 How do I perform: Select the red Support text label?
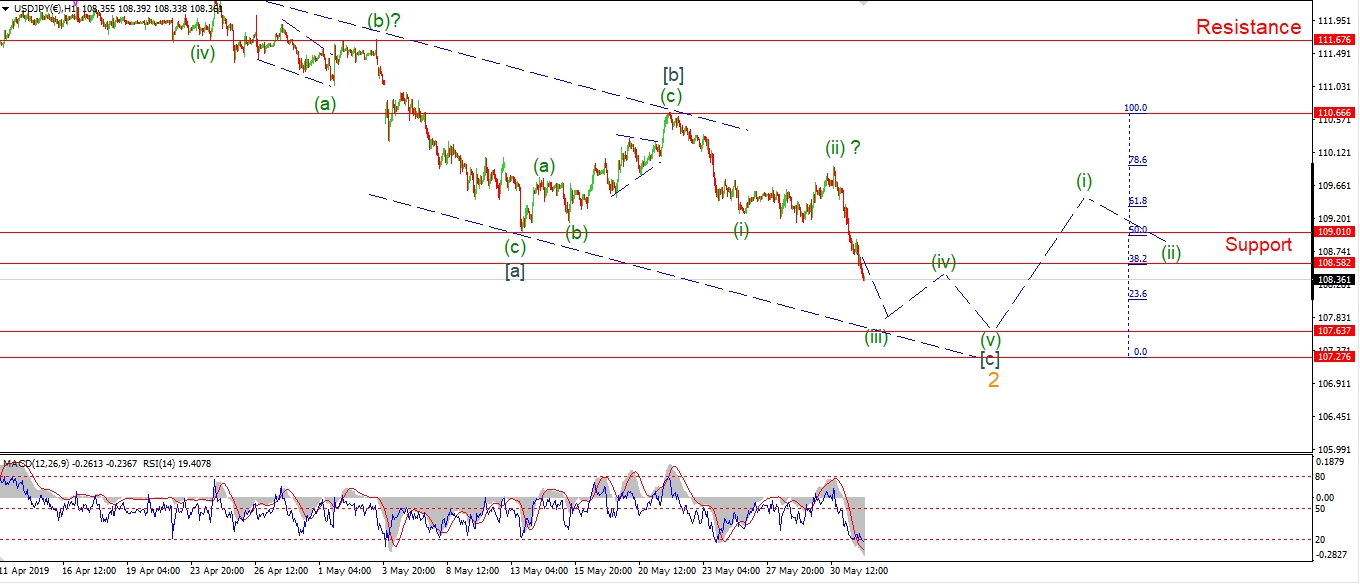[1258, 245]
